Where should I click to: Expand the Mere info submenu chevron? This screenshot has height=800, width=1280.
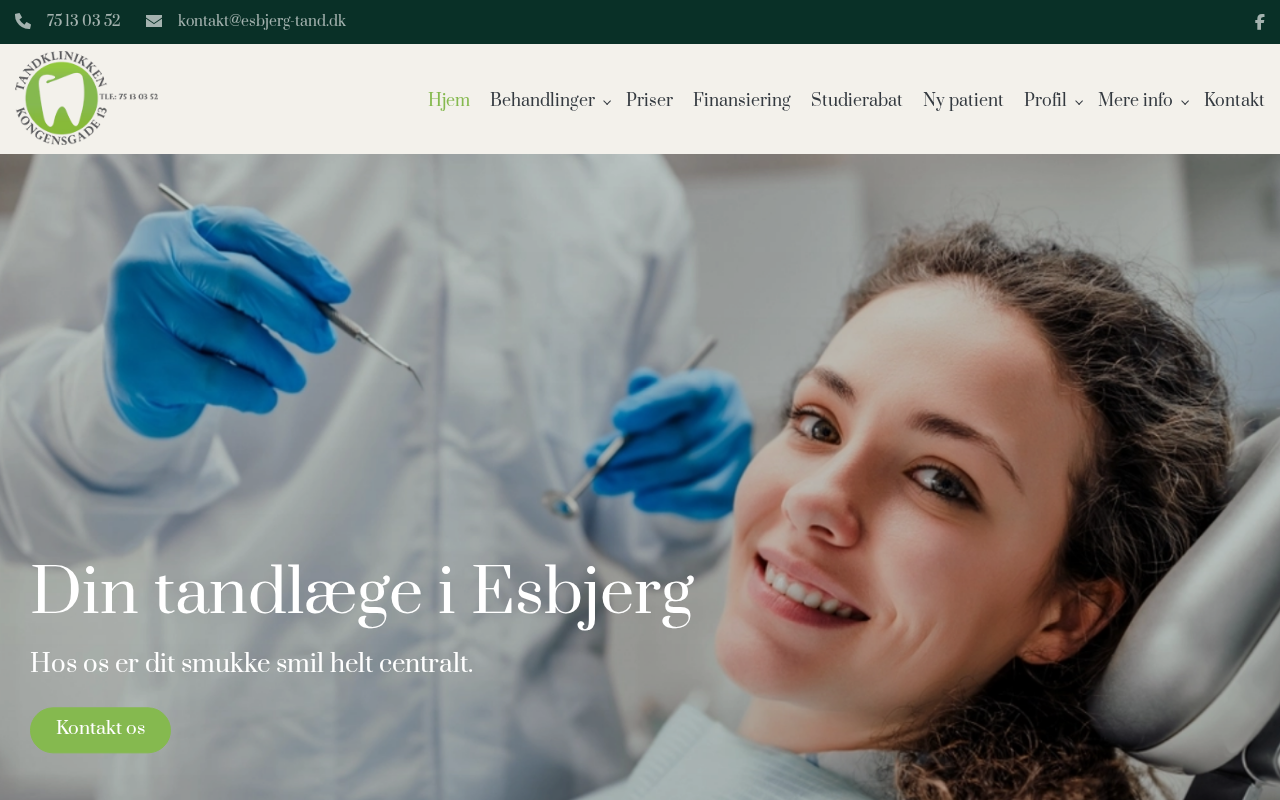tap(1184, 102)
